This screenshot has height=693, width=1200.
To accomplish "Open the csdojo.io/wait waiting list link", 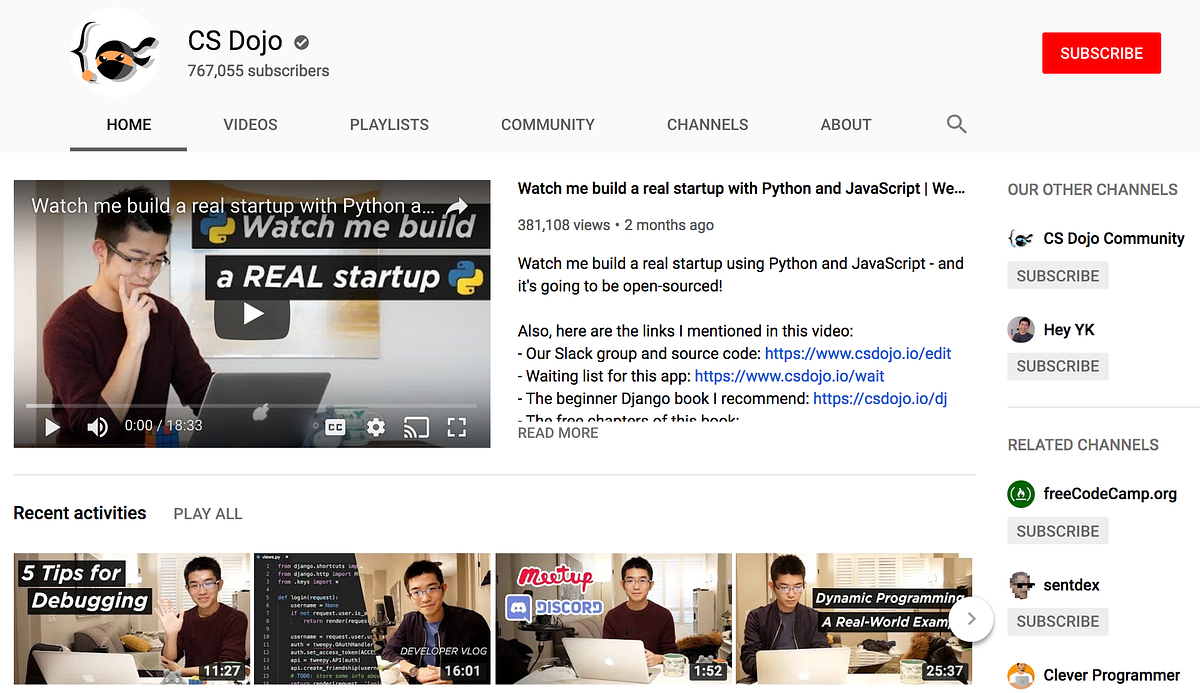I will click(x=788, y=375).
